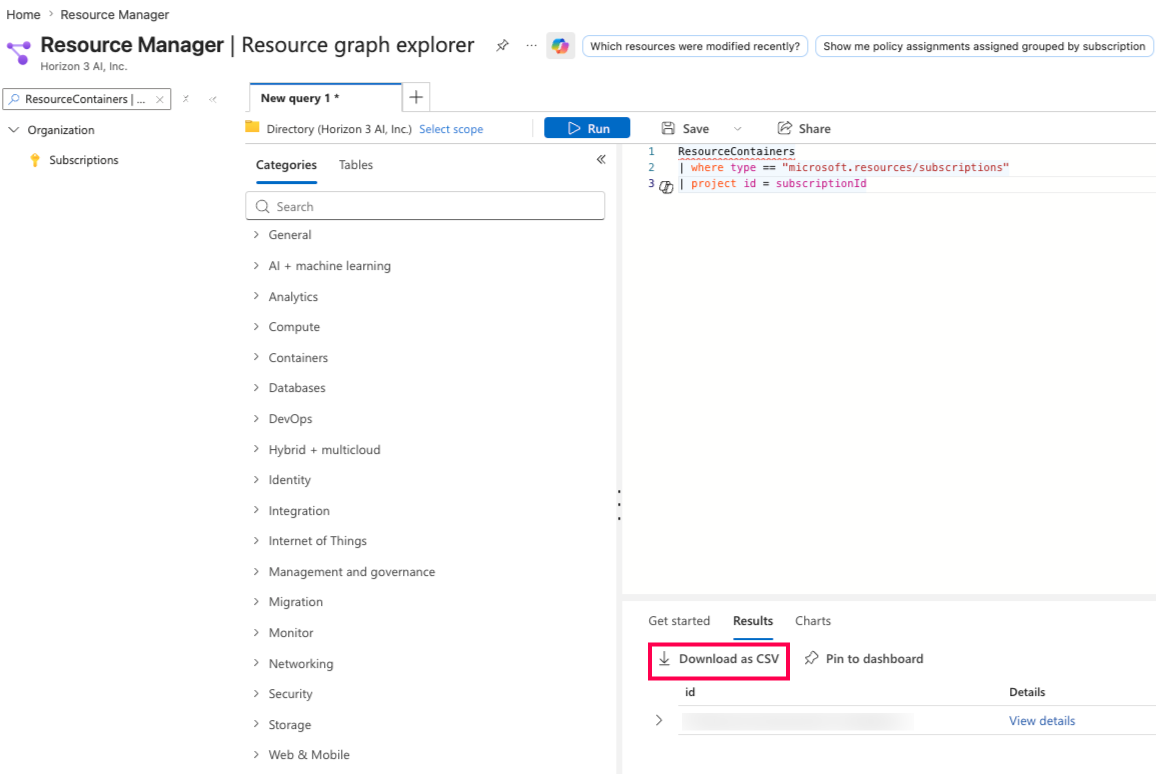This screenshot has height=774, width=1156.
Task: Run the query
Action: click(587, 128)
